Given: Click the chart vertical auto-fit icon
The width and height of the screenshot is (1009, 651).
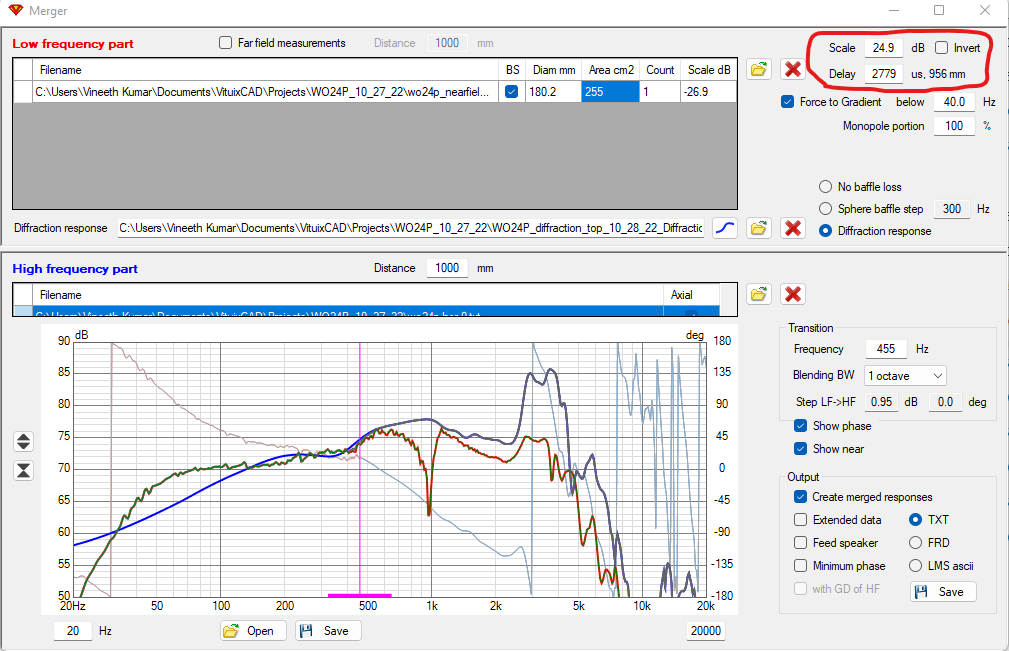Looking at the screenshot, I should click(x=23, y=470).
